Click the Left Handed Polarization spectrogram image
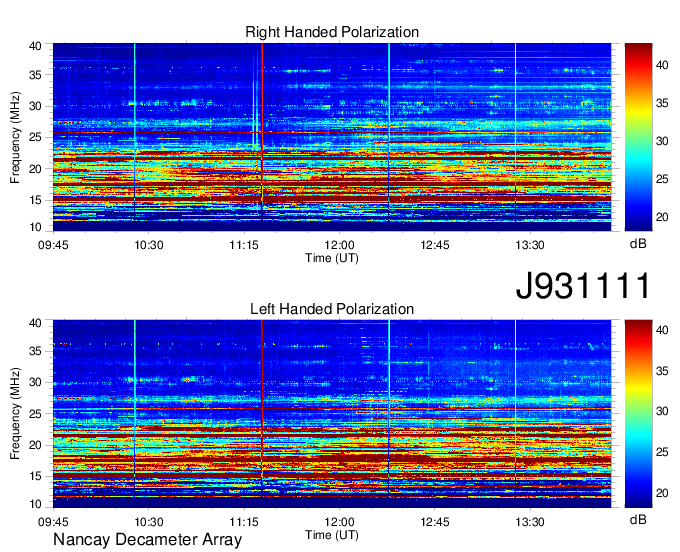This screenshot has height=552, width=680. click(x=332, y=414)
